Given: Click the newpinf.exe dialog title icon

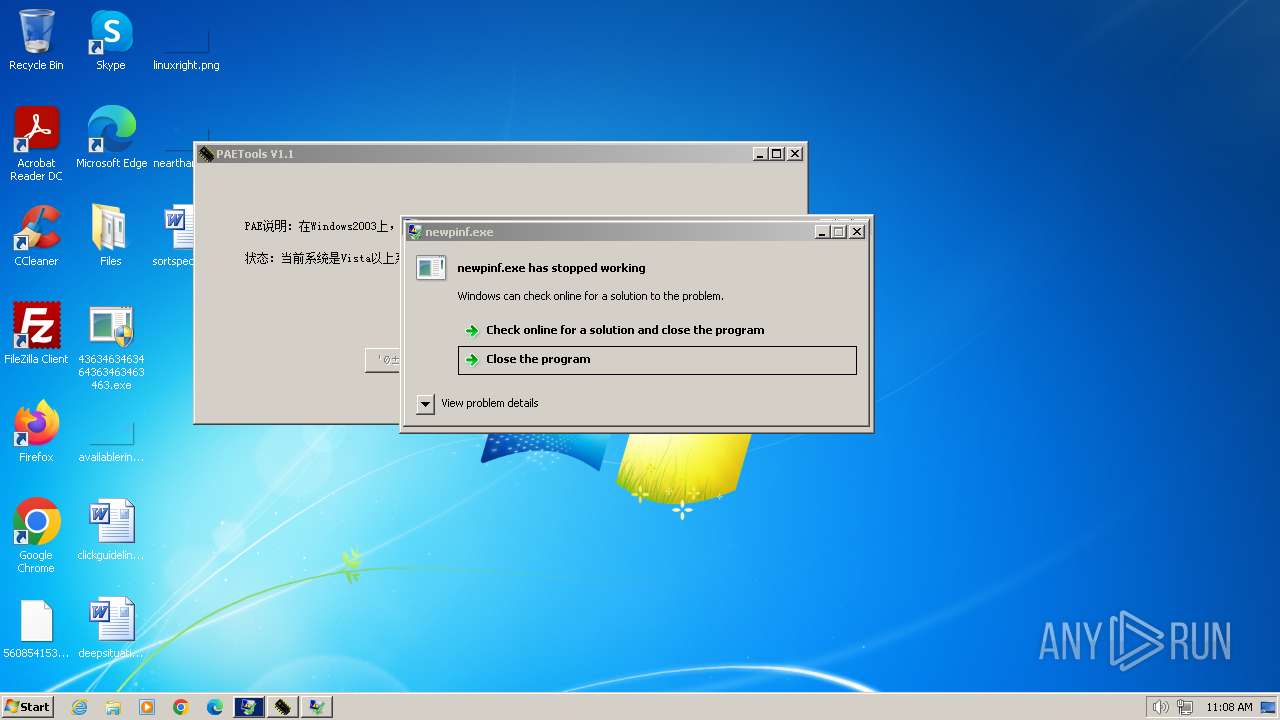Looking at the screenshot, I should coord(414,232).
